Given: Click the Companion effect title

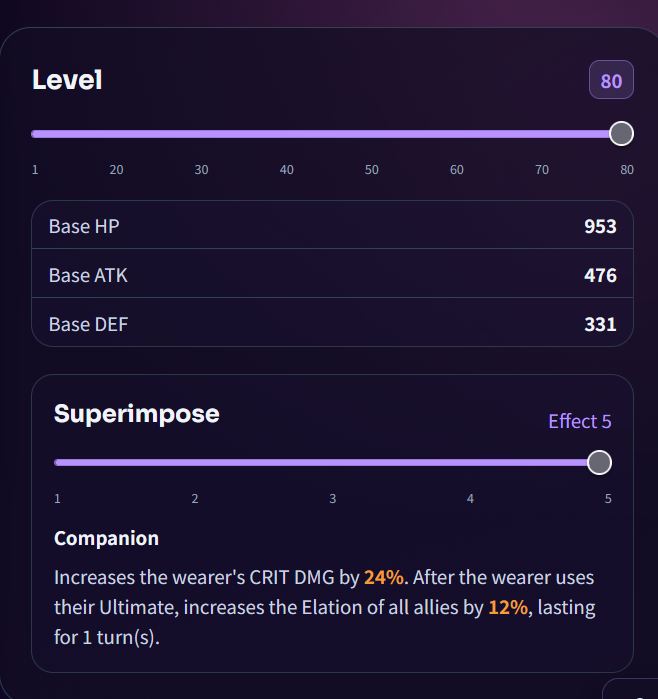Looking at the screenshot, I should pyautogui.click(x=106, y=538).
